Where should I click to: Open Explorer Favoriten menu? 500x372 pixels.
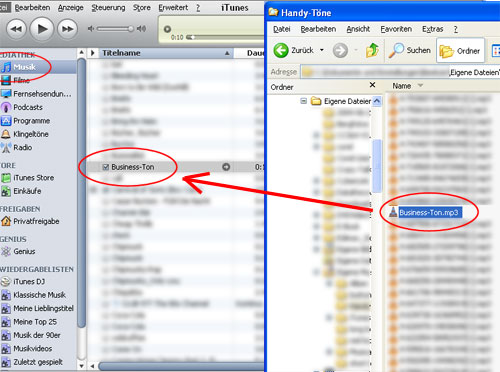396,29
